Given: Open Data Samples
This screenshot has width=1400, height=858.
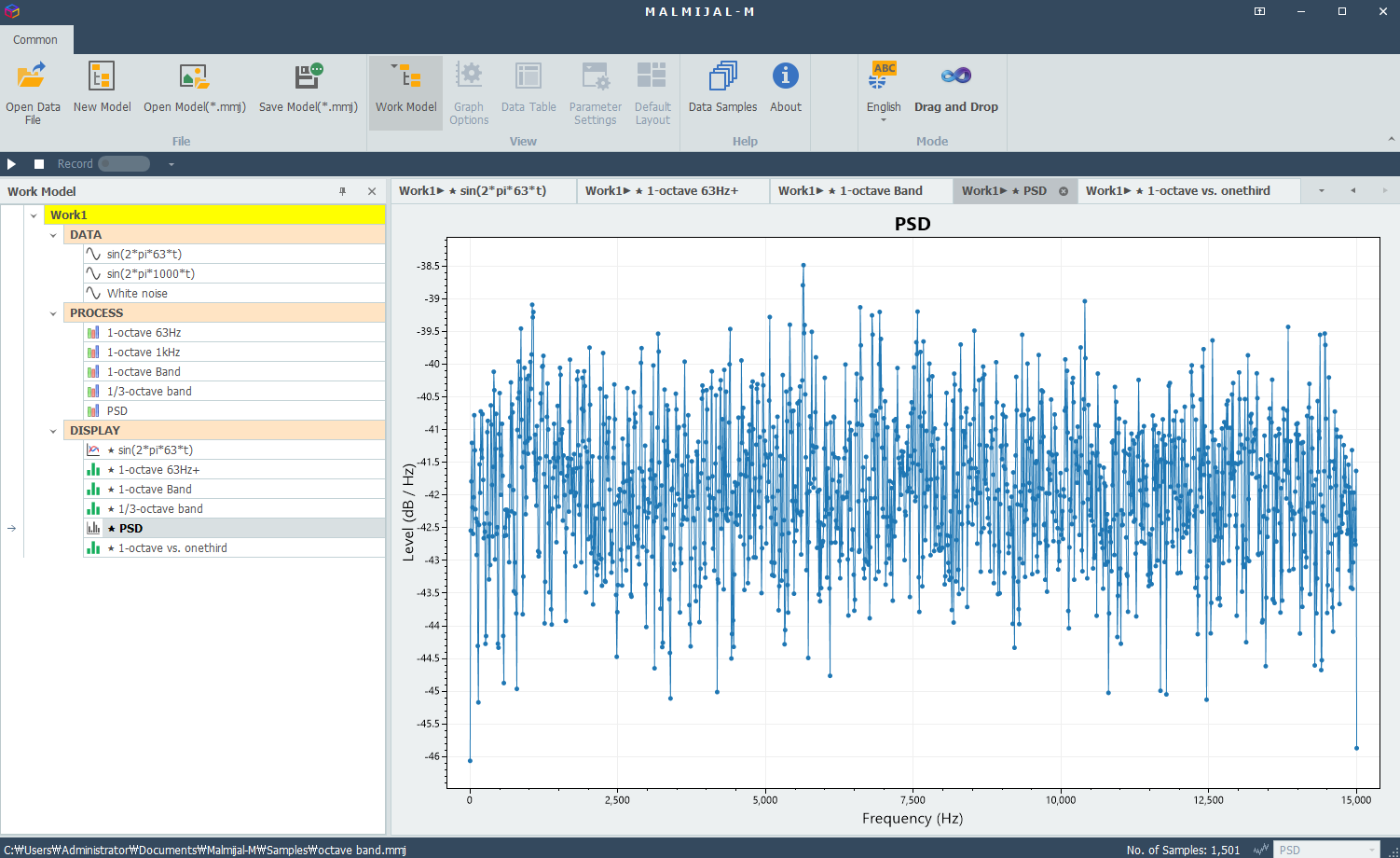Looking at the screenshot, I should click(x=722, y=91).
